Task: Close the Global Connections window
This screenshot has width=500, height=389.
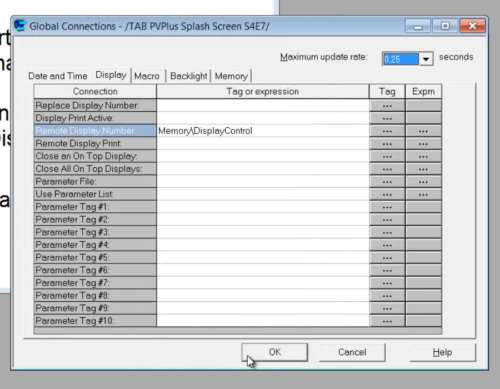Action: point(472,26)
